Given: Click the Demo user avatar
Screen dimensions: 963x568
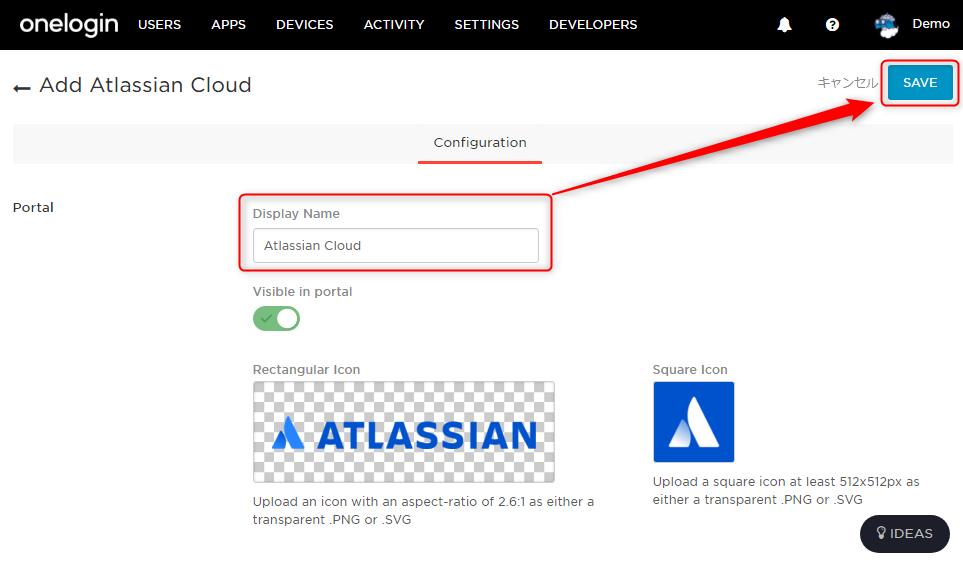Looking at the screenshot, I should (886, 25).
